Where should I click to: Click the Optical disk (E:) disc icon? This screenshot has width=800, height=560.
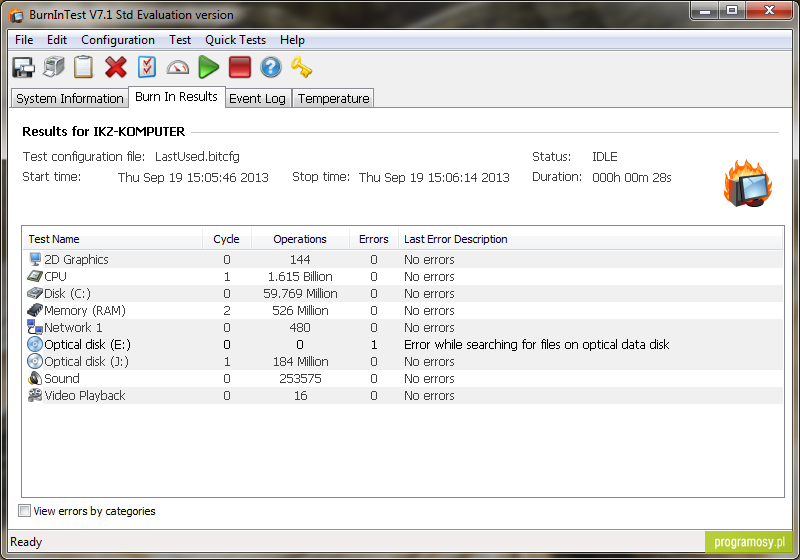(x=35, y=344)
